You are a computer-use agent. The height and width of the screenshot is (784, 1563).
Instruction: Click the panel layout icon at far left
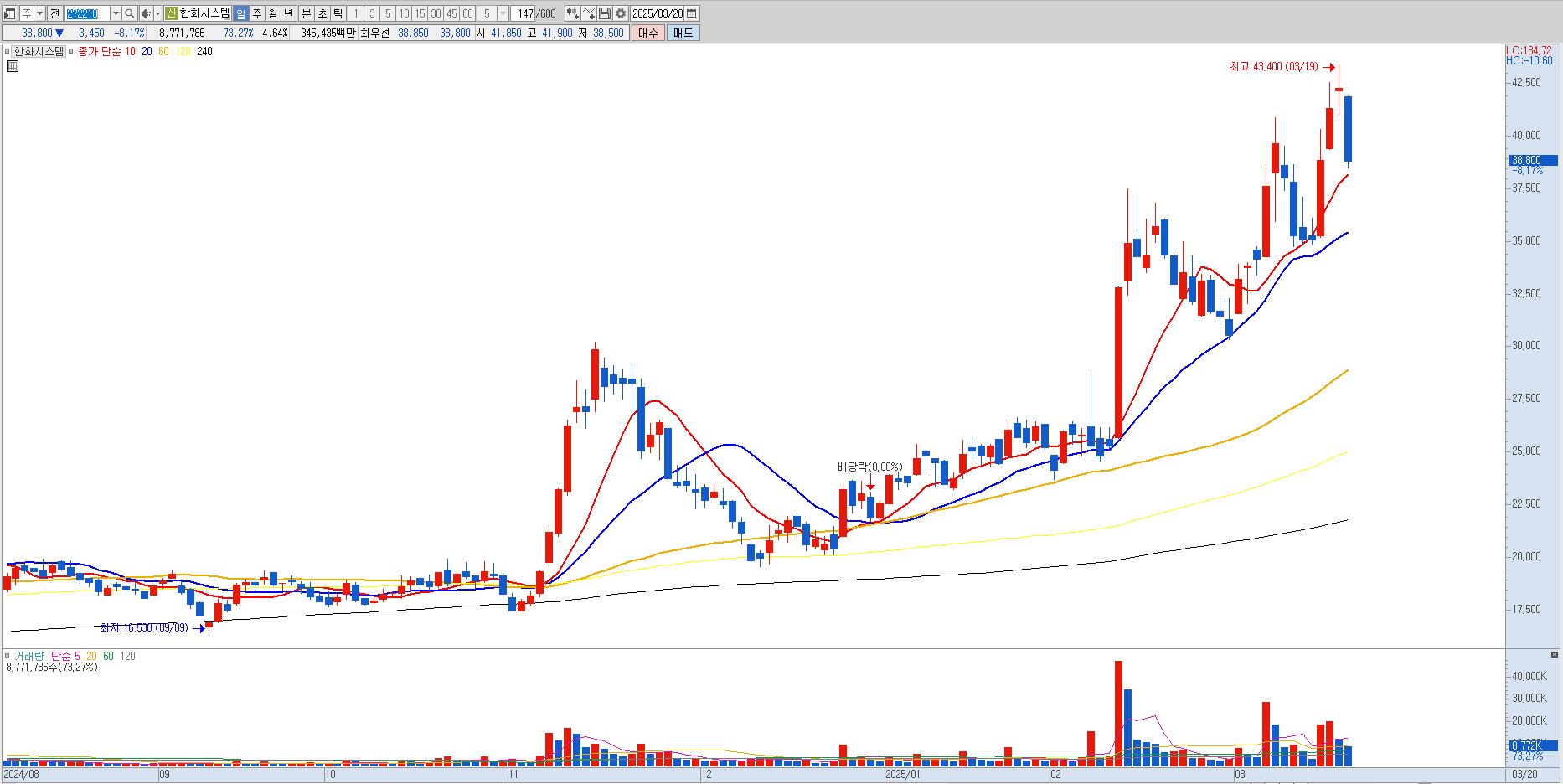[x=10, y=13]
